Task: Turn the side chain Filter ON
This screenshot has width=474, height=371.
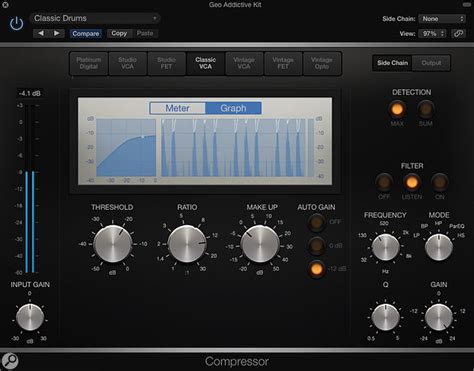Action: pos(439,182)
